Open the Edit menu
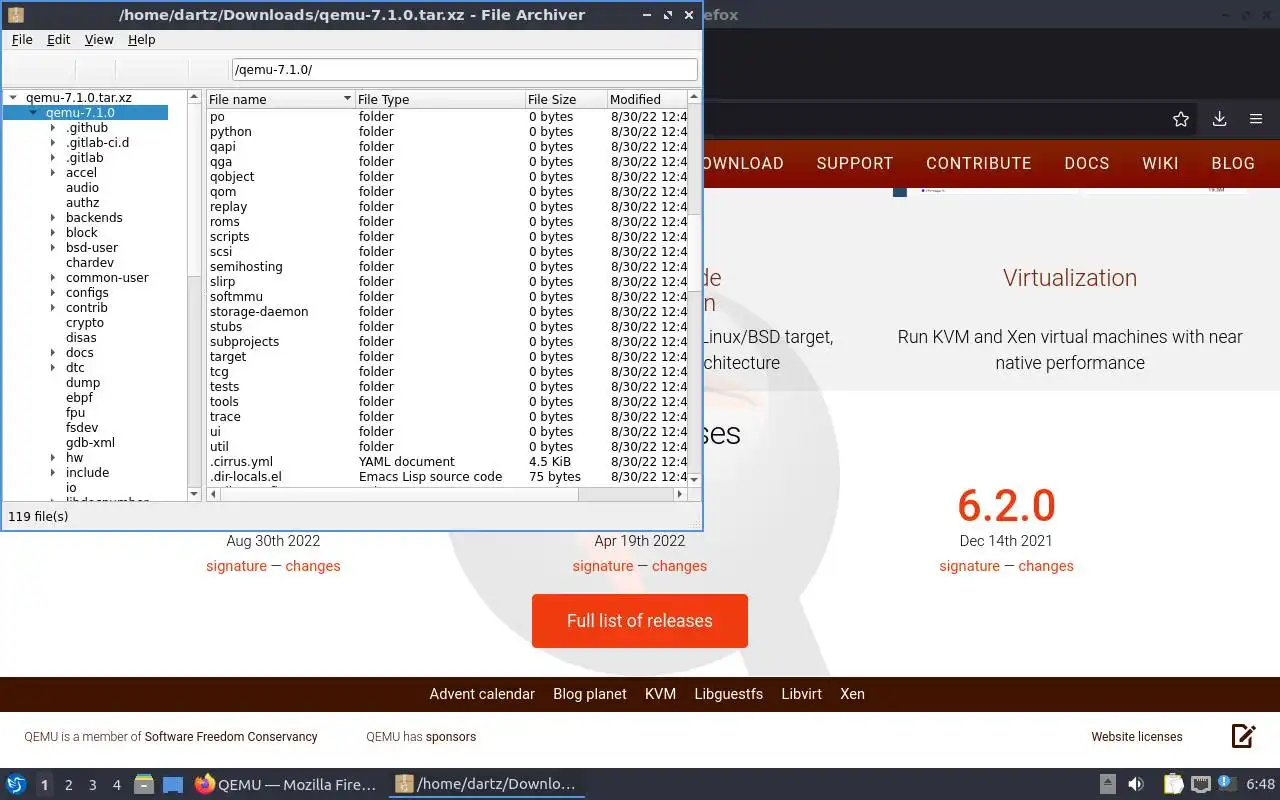This screenshot has width=1280, height=800. pos(59,40)
